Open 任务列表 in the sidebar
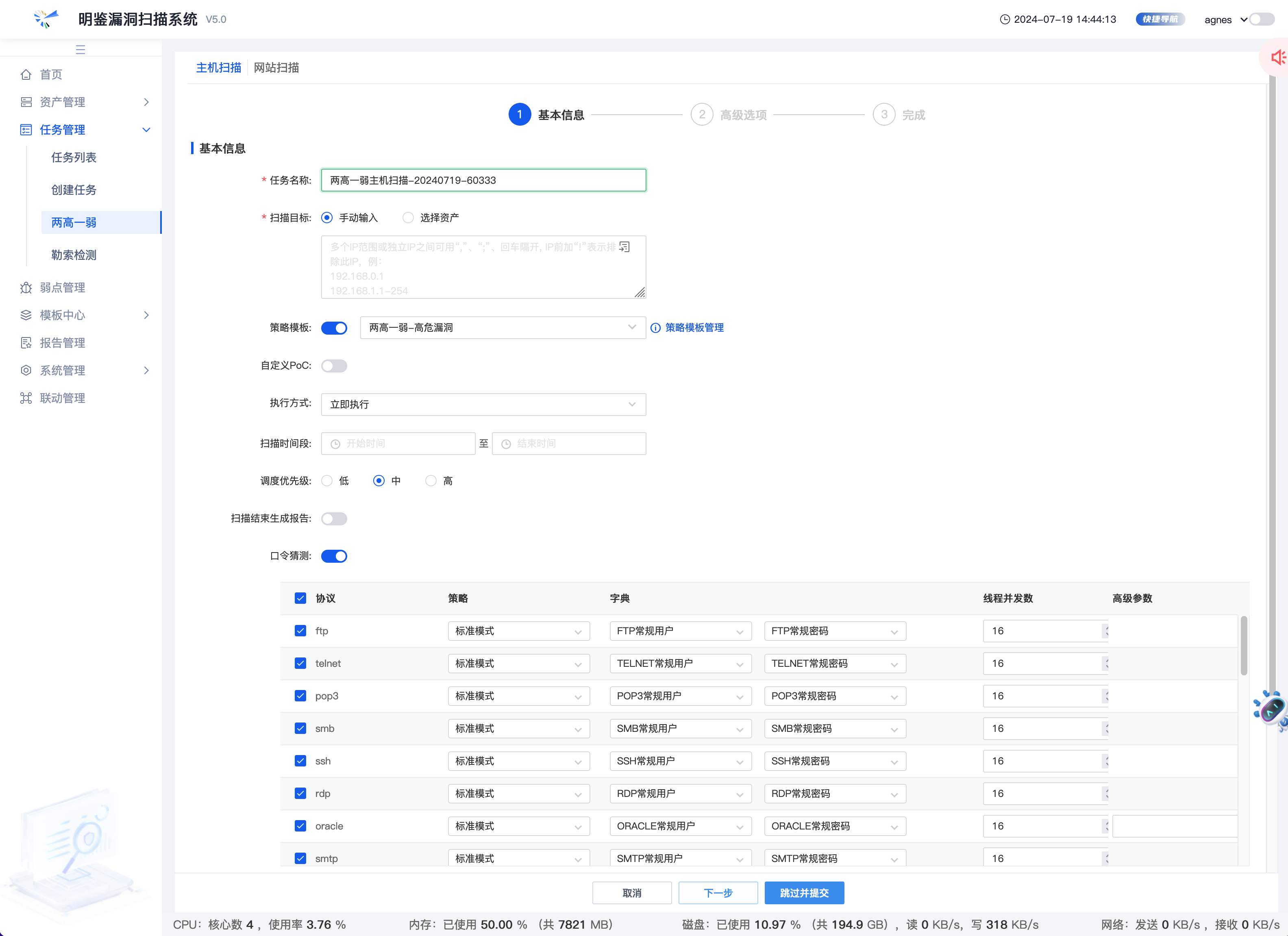The height and width of the screenshot is (936, 1288). tap(74, 157)
